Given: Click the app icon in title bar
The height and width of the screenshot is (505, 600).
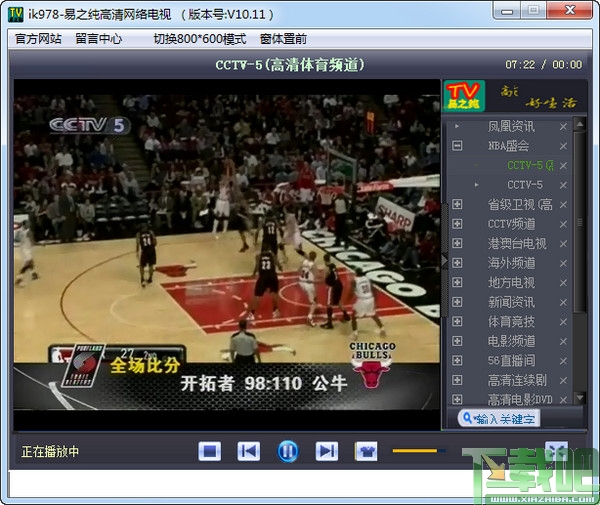Looking at the screenshot, I should pos(16,14).
